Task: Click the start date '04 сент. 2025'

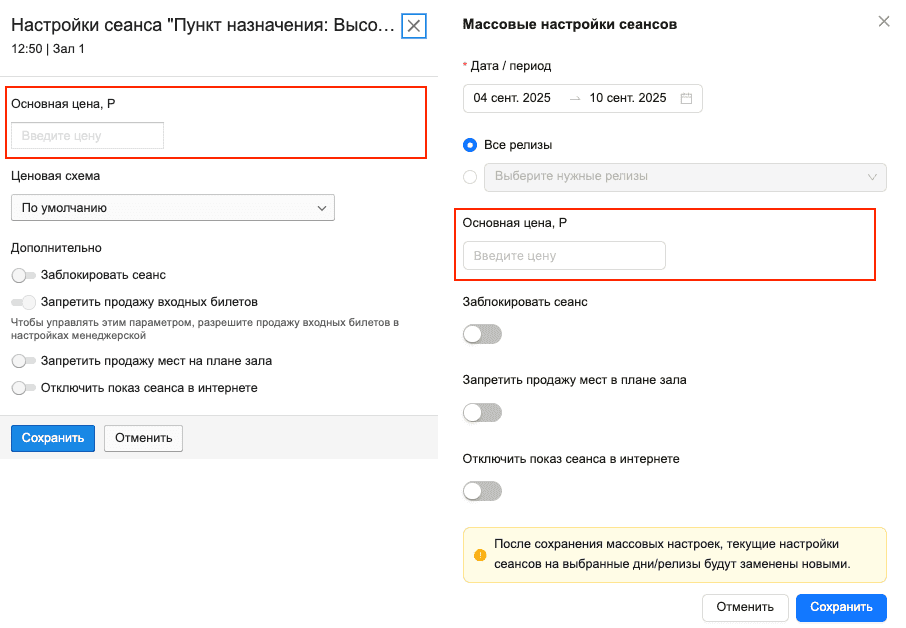Action: [512, 98]
